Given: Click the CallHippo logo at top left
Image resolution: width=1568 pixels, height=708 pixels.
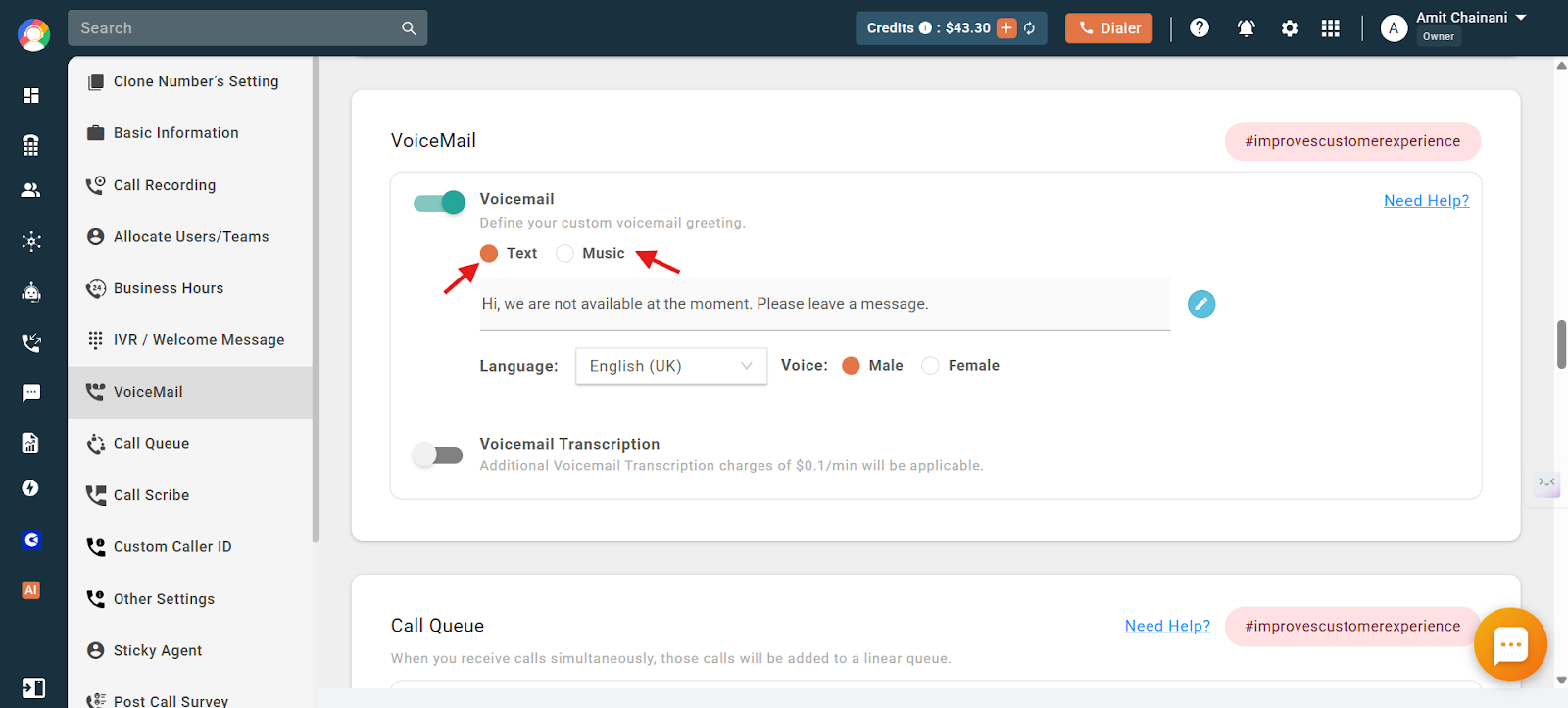Looking at the screenshot, I should [x=33, y=34].
